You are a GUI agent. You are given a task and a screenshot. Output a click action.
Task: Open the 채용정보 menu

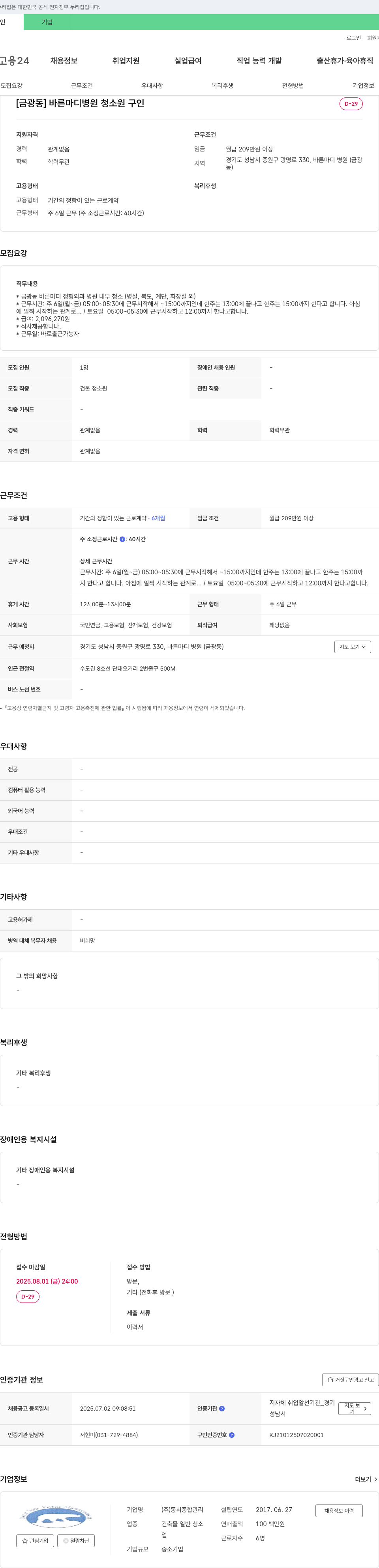(x=64, y=61)
